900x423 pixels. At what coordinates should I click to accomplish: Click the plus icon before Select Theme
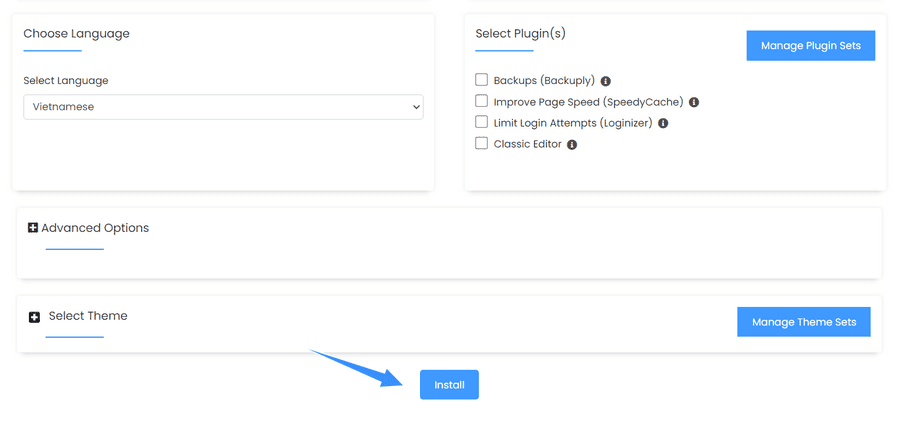pyautogui.click(x=34, y=317)
